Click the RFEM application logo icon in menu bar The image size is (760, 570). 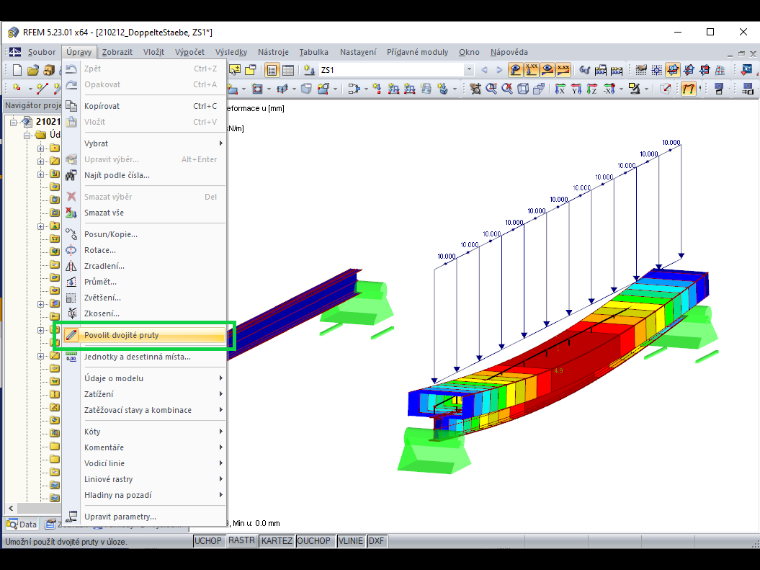point(15,52)
